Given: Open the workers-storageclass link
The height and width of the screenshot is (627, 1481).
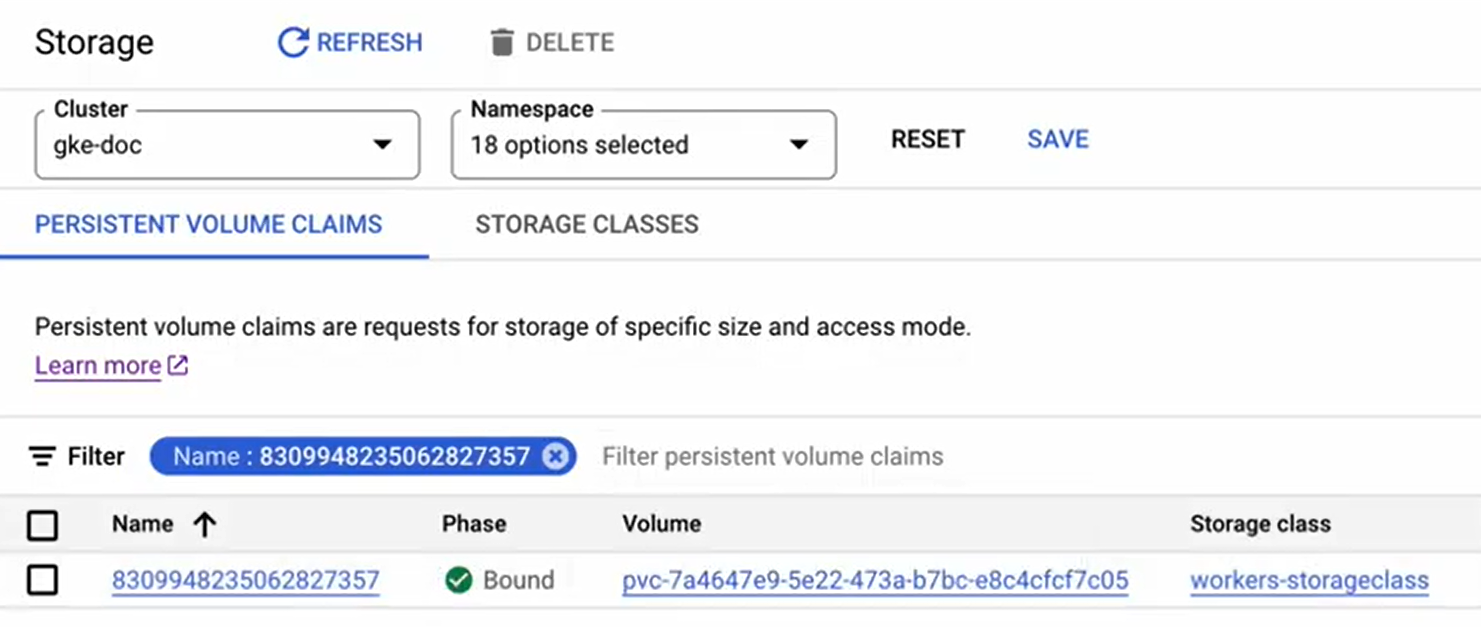Looking at the screenshot, I should pyautogui.click(x=1309, y=580).
